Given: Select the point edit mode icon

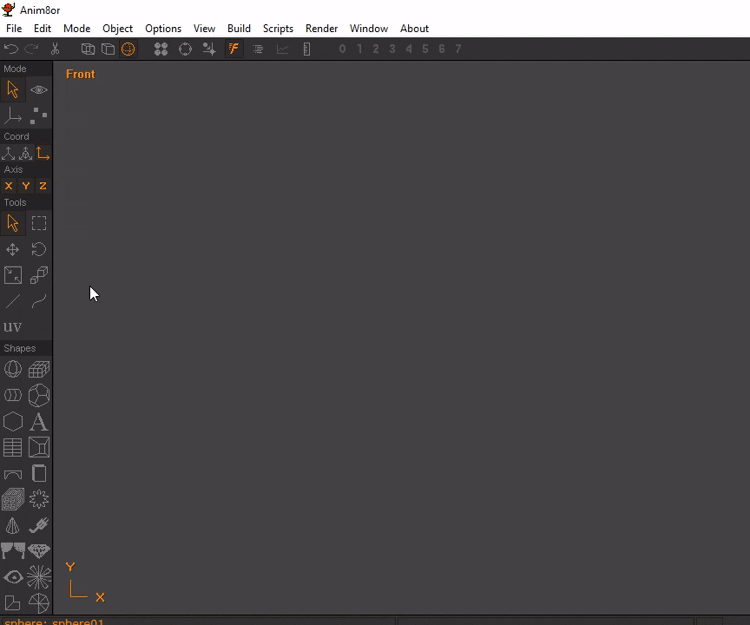Looking at the screenshot, I should click(39, 115).
